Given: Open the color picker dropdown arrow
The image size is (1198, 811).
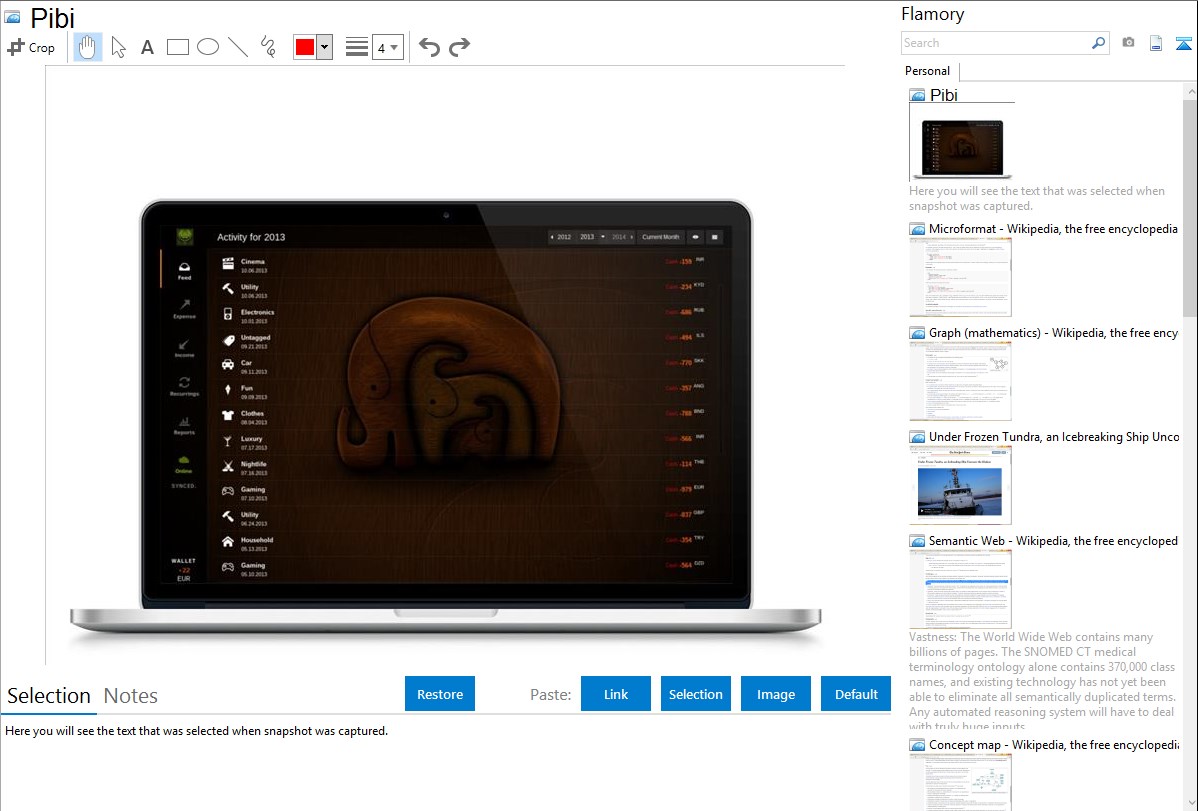Looking at the screenshot, I should (324, 47).
